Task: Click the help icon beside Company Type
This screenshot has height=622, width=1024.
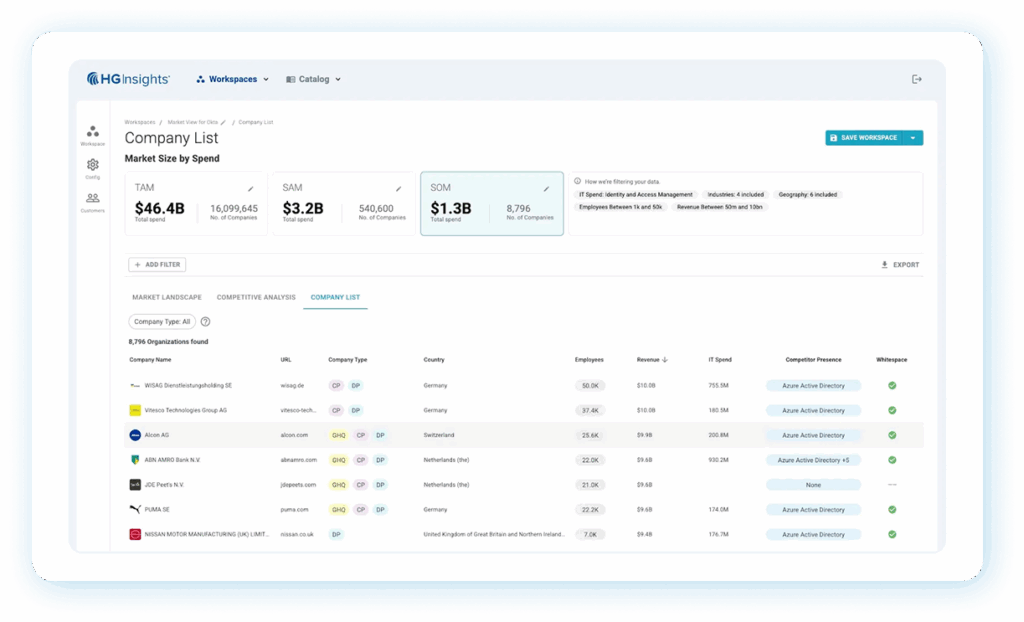Action: point(205,322)
